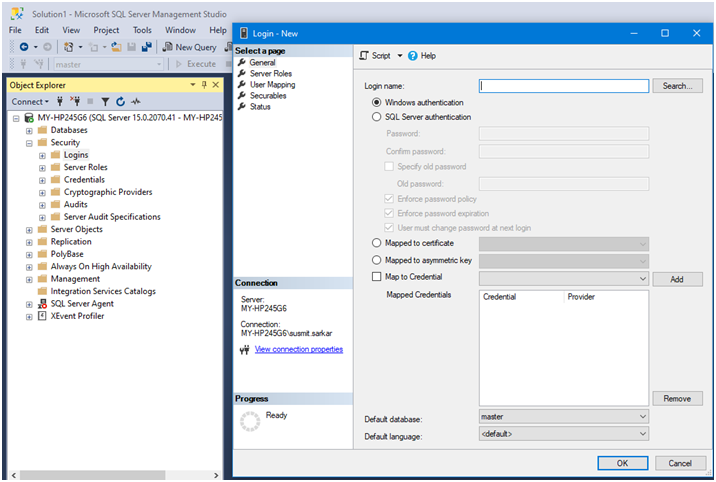Expand the Databases tree node
Viewport: 716px width, 482px height.
click(x=29, y=131)
